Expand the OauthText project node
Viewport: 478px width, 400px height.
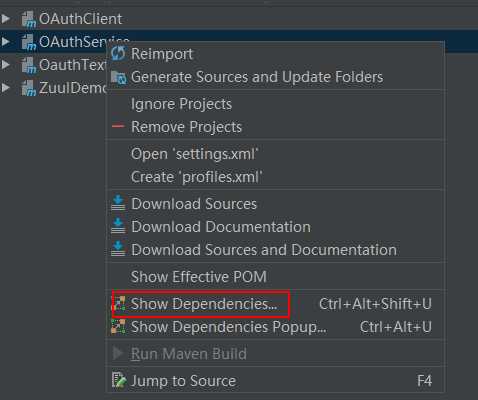[x=5, y=64]
